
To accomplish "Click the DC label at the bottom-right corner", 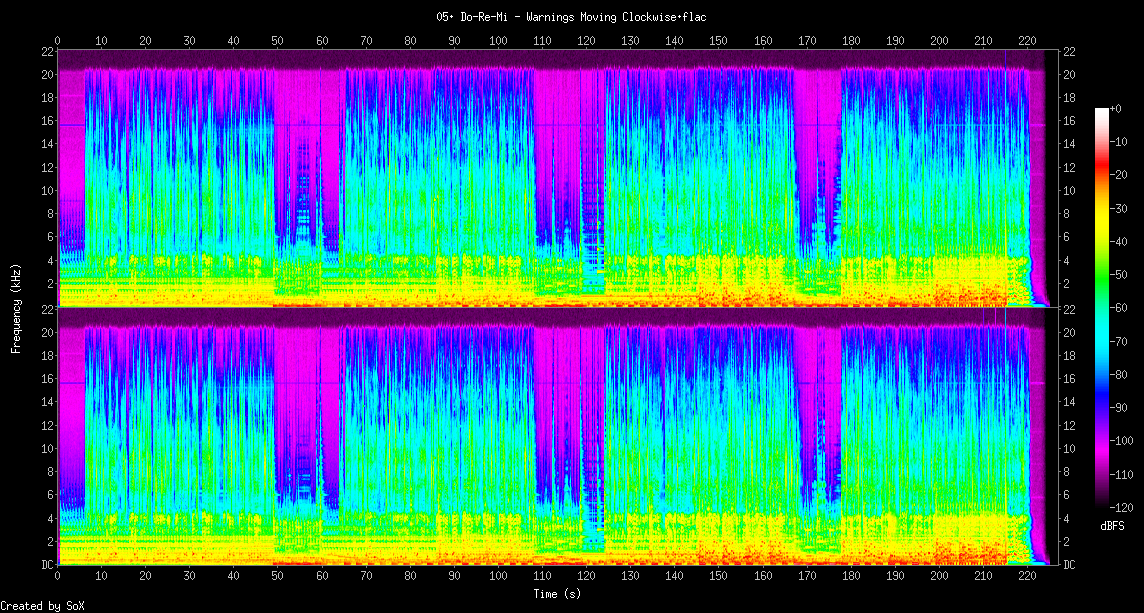I will click(1069, 565).
